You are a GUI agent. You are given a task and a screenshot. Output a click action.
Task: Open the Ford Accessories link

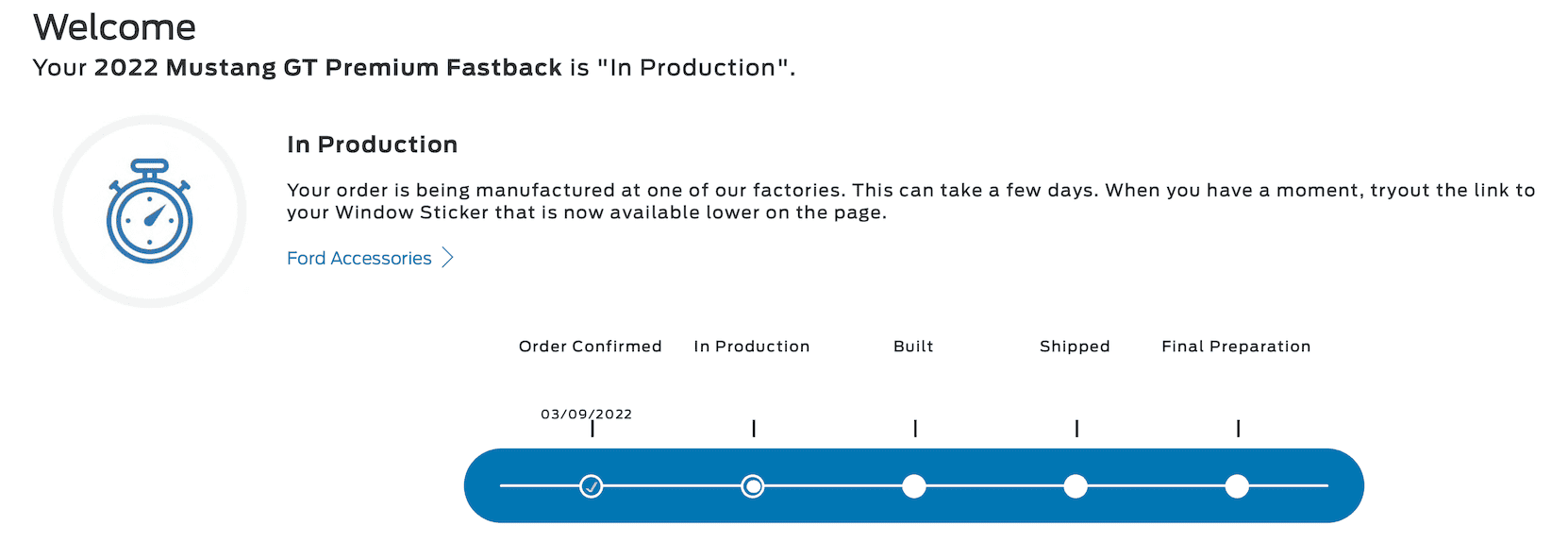click(359, 258)
